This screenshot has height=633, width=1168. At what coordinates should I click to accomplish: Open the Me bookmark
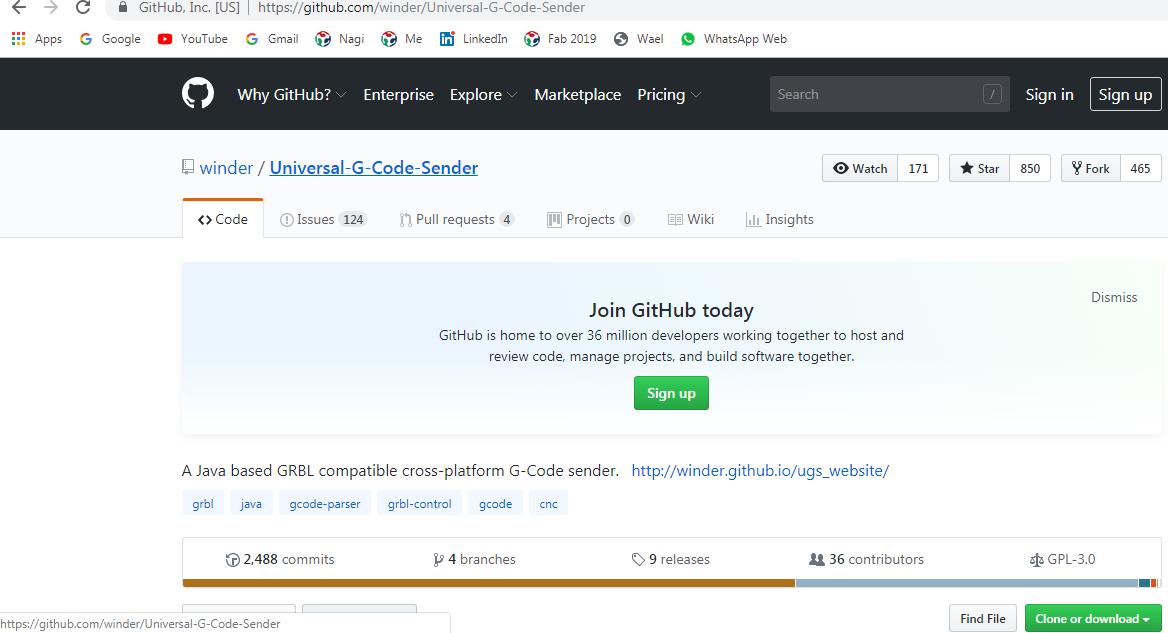pos(401,39)
